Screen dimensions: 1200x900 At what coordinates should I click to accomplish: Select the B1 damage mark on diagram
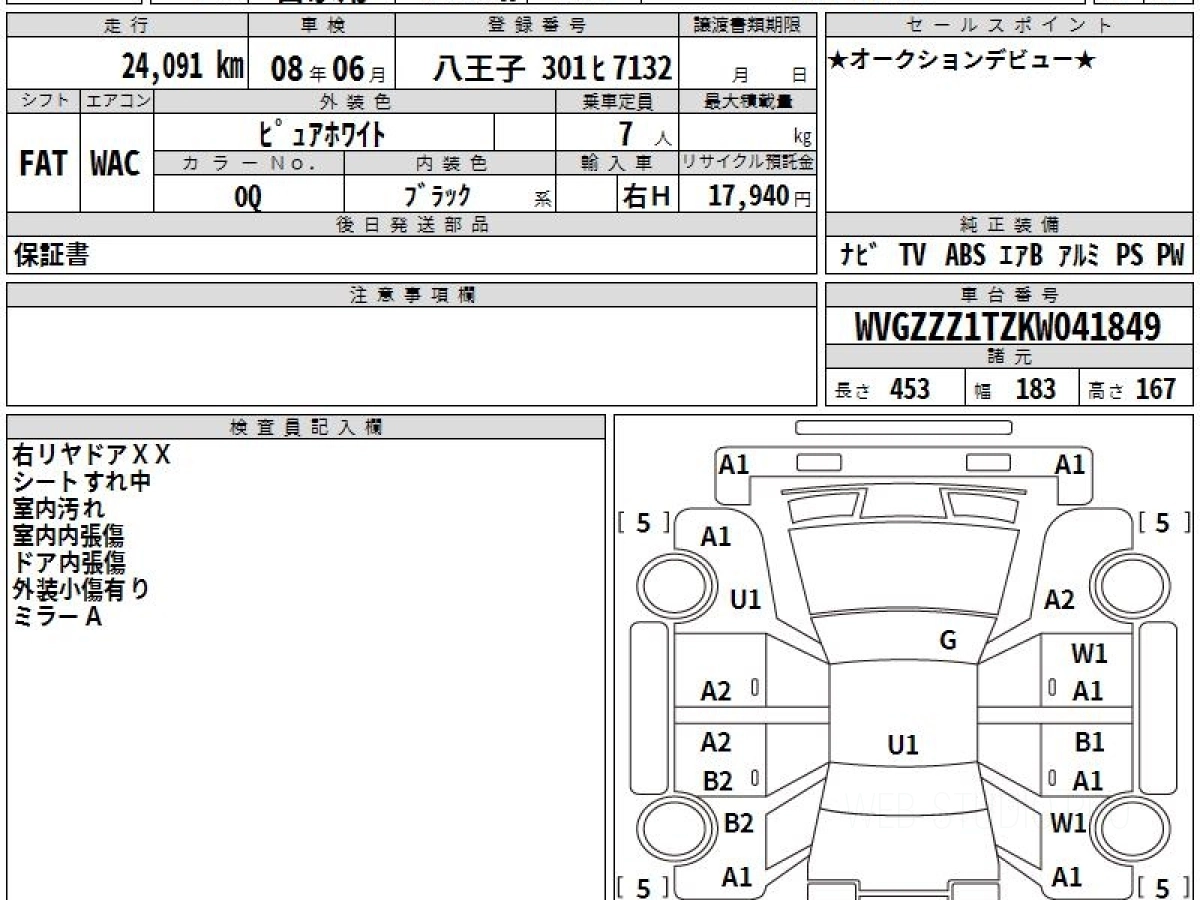pos(1089,743)
